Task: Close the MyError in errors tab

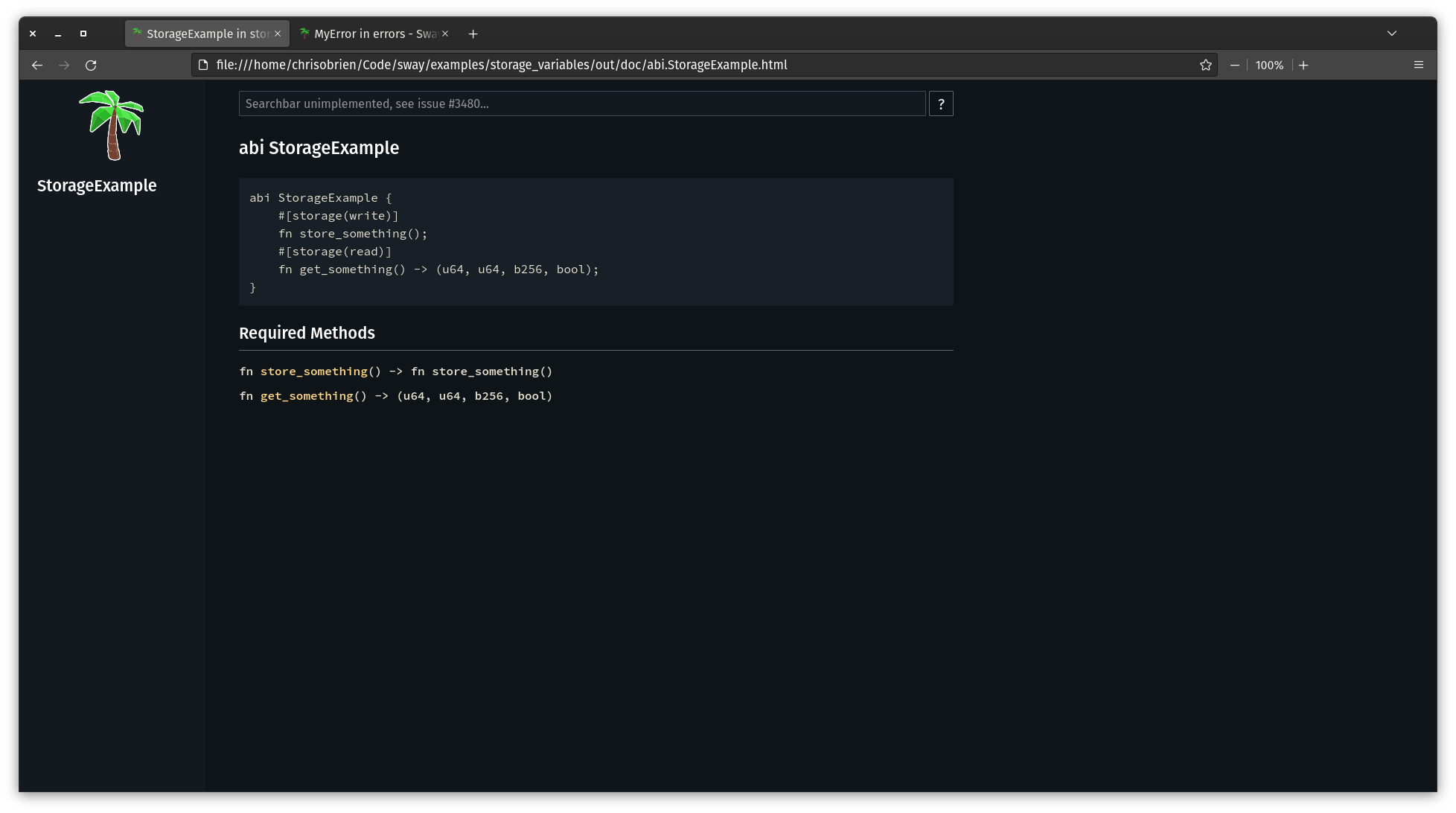Action: tap(445, 34)
